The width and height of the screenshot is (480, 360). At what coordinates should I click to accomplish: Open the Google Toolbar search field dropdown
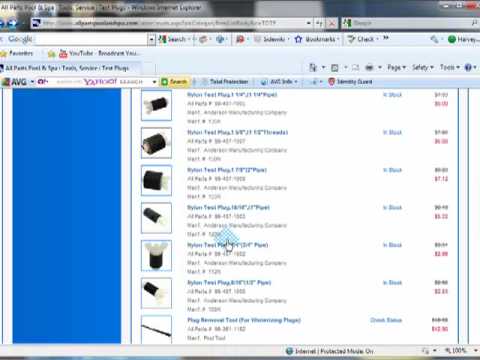[152, 39]
